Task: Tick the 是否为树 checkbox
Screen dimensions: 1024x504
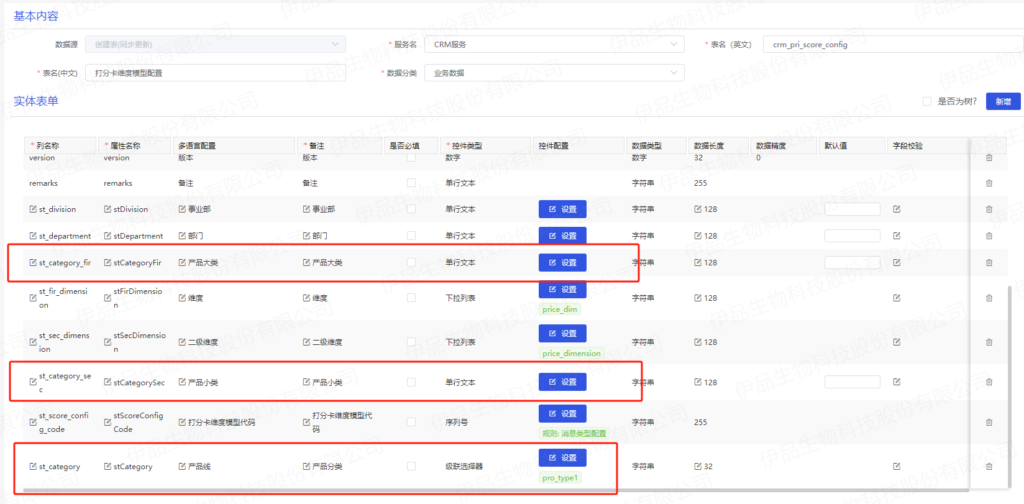Action: (927, 101)
